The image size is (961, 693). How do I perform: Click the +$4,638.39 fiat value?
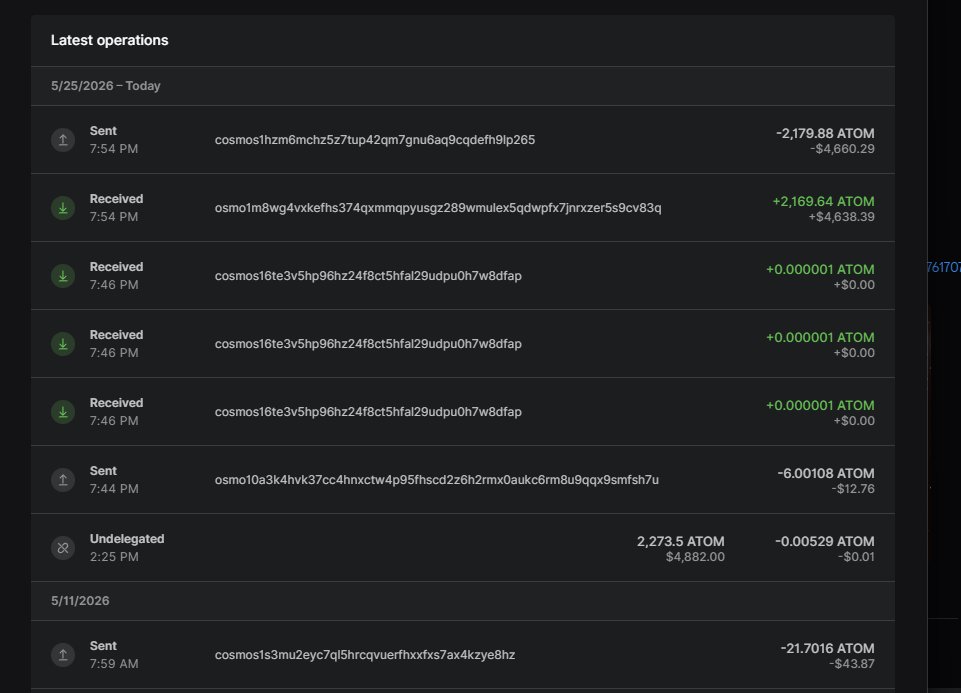click(841, 217)
